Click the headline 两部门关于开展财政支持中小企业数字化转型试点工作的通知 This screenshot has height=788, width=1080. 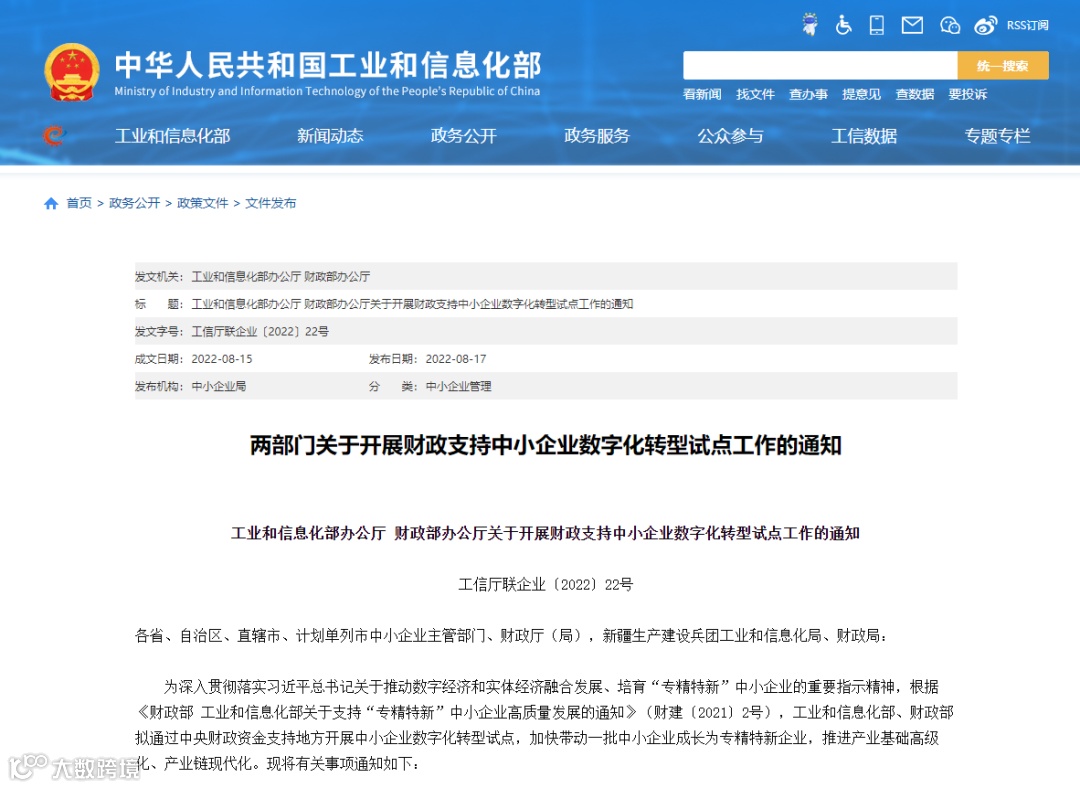[546, 446]
